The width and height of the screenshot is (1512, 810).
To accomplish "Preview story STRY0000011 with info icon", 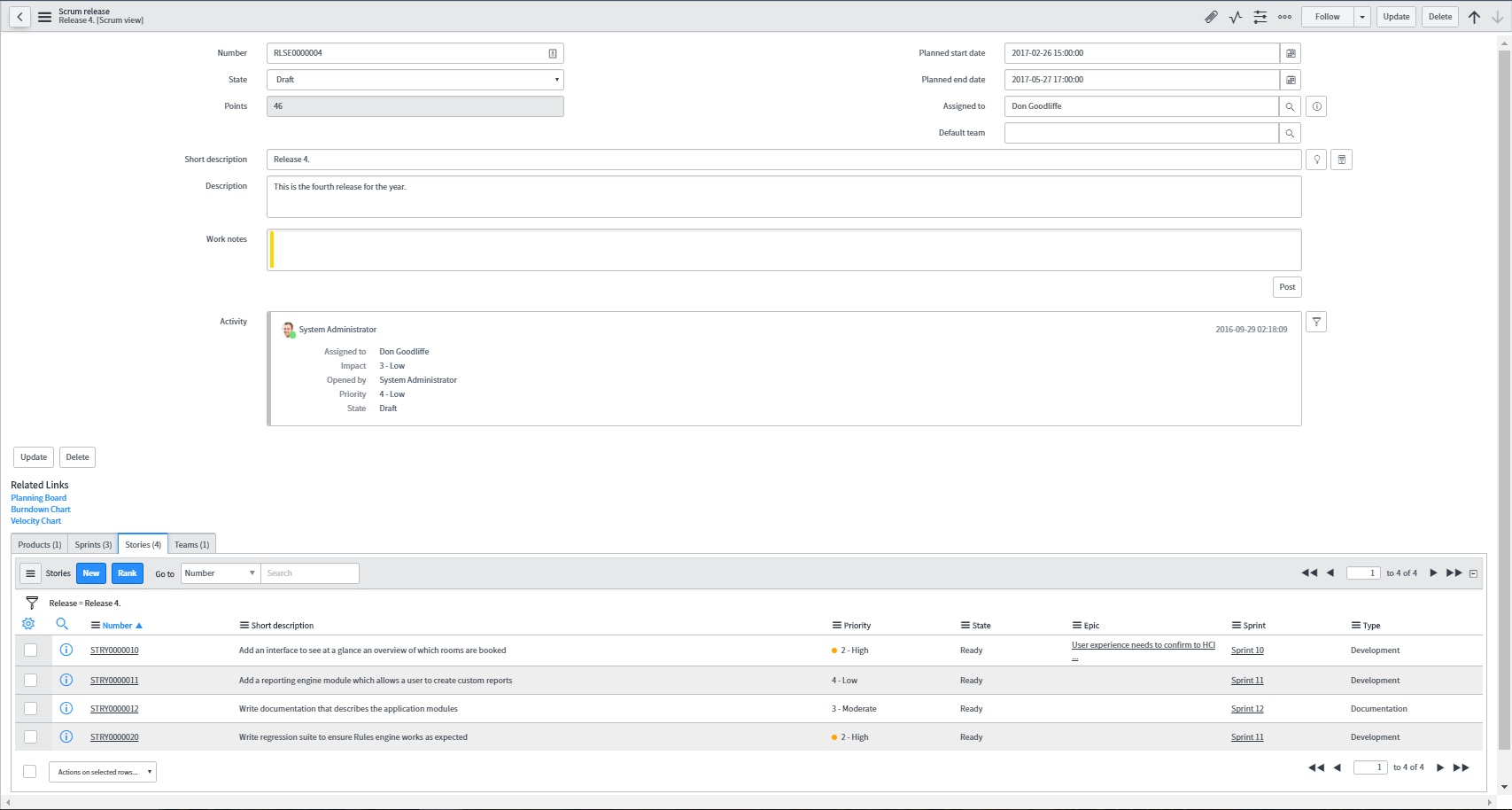I will coord(66,680).
